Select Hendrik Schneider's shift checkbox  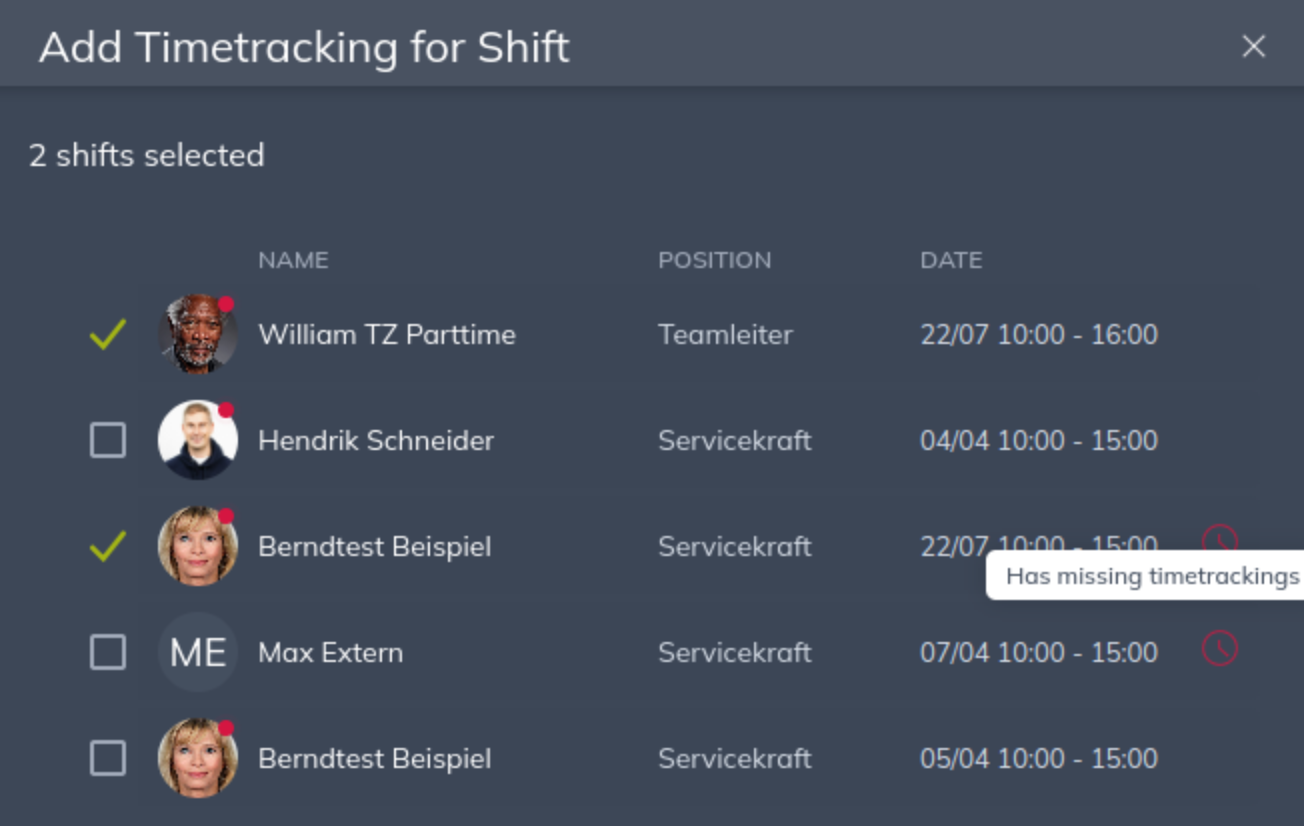108,440
